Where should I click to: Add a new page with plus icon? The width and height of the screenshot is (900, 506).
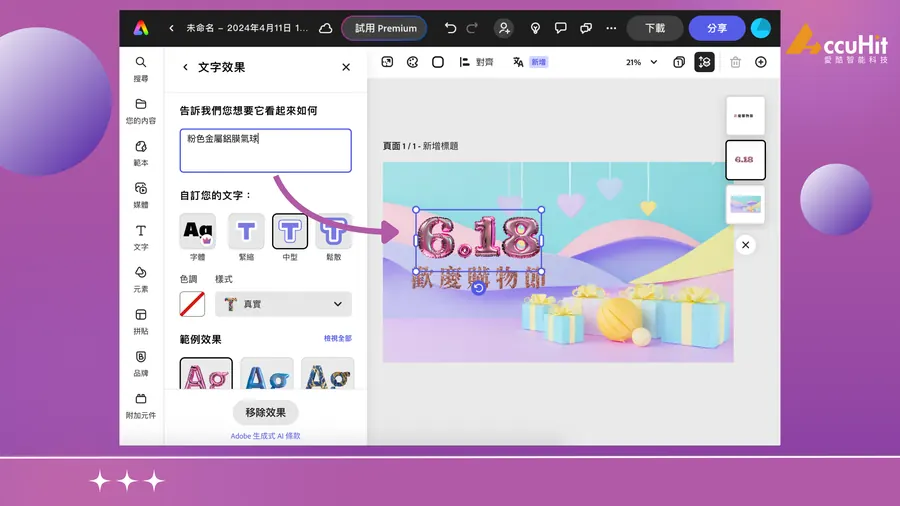point(761,62)
